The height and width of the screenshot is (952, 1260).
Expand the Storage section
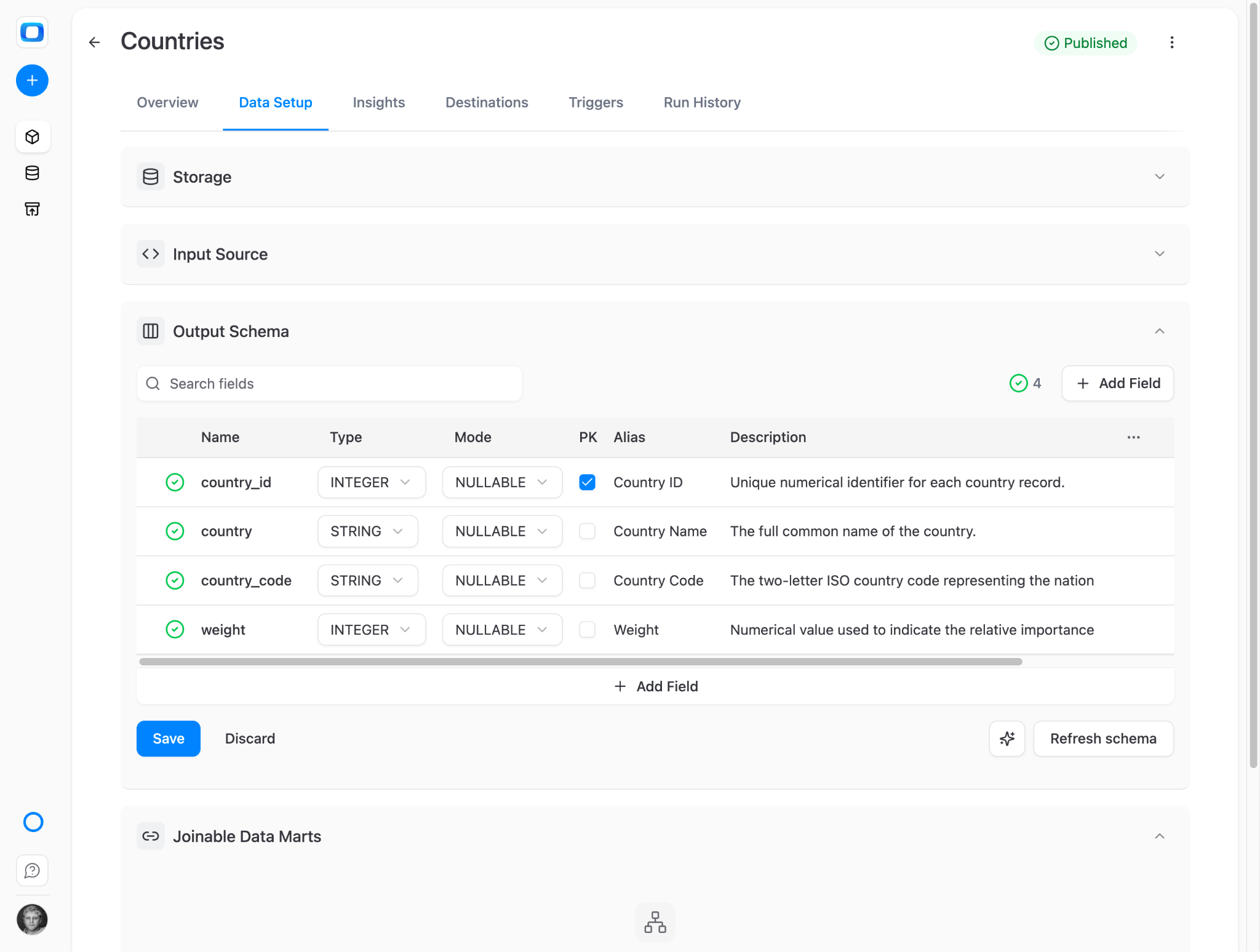tap(655, 177)
